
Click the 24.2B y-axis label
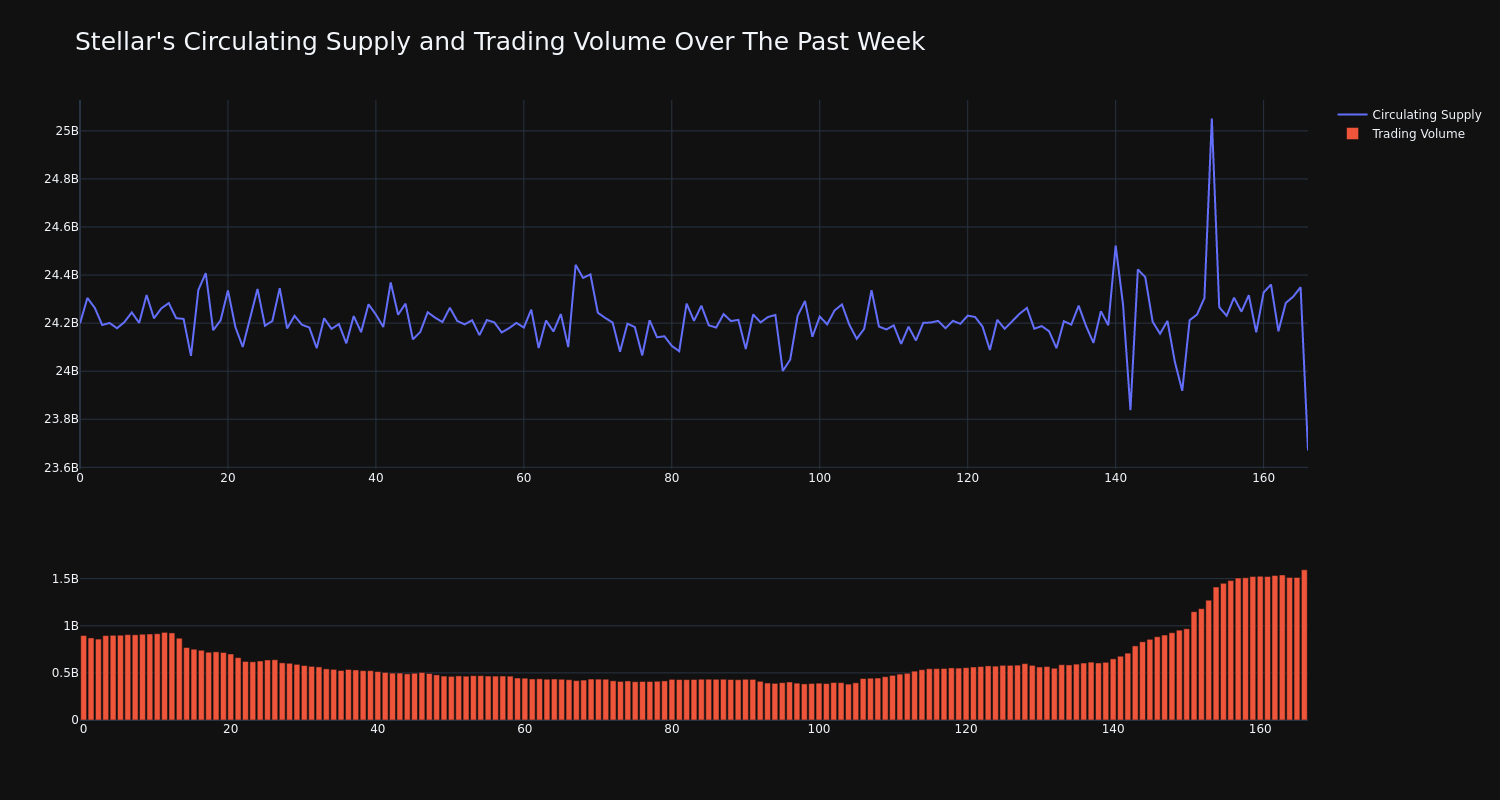click(x=61, y=323)
